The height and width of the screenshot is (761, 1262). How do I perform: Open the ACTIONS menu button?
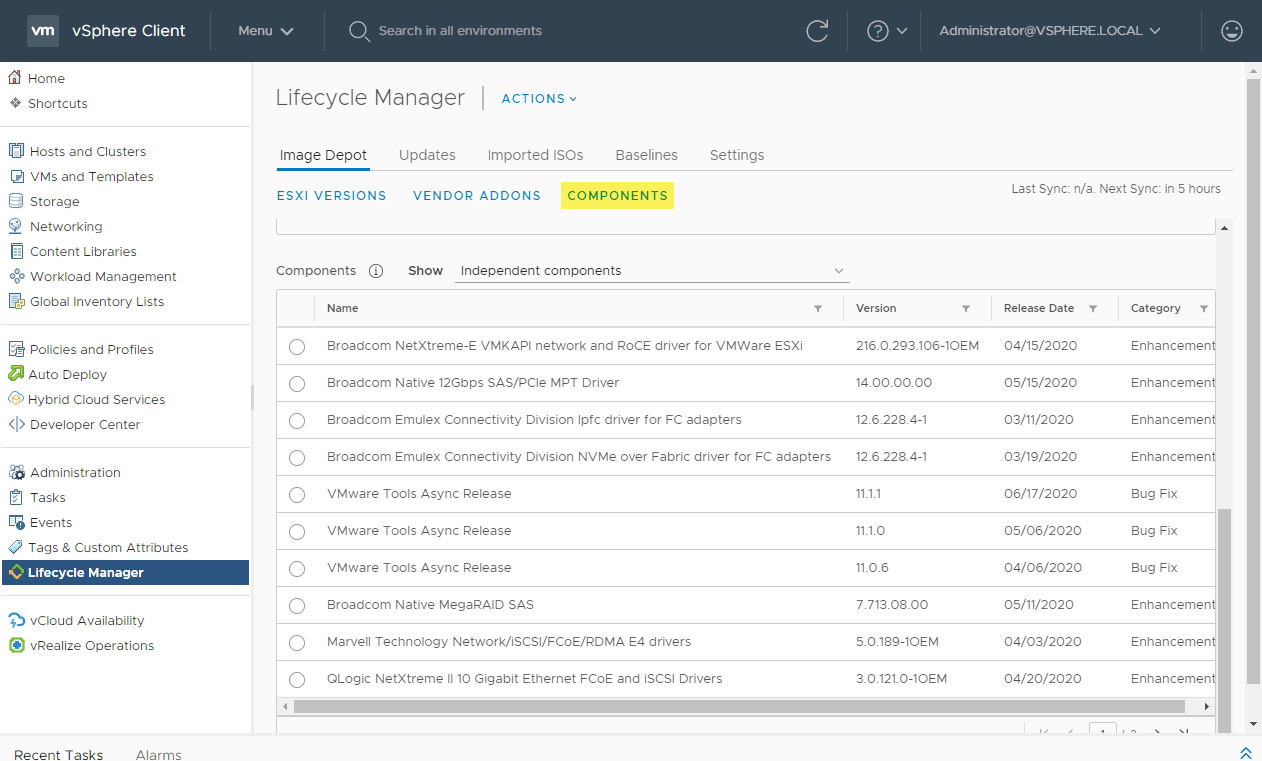(x=539, y=99)
